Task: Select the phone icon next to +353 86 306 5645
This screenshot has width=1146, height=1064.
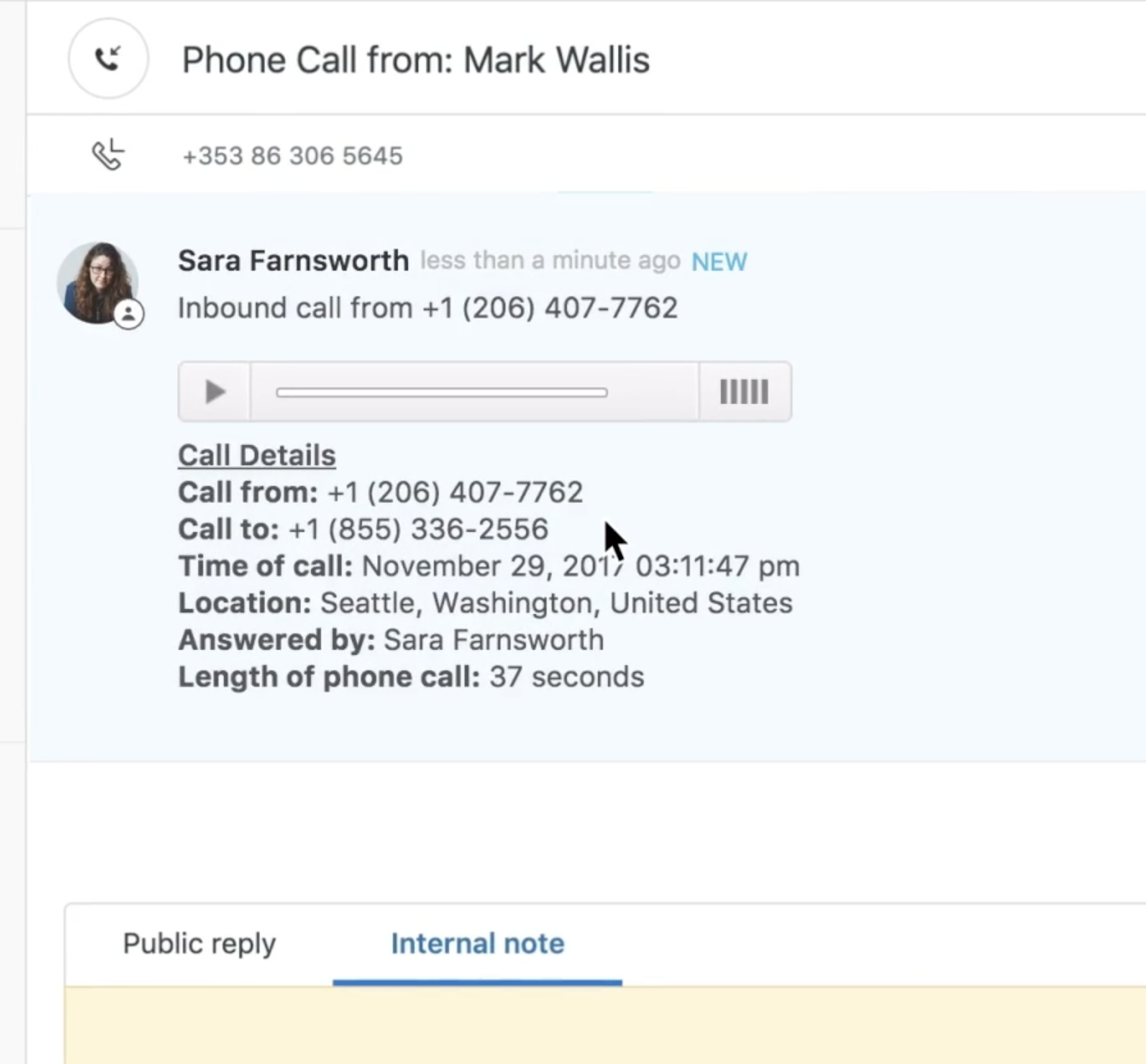Action: pyautogui.click(x=108, y=155)
